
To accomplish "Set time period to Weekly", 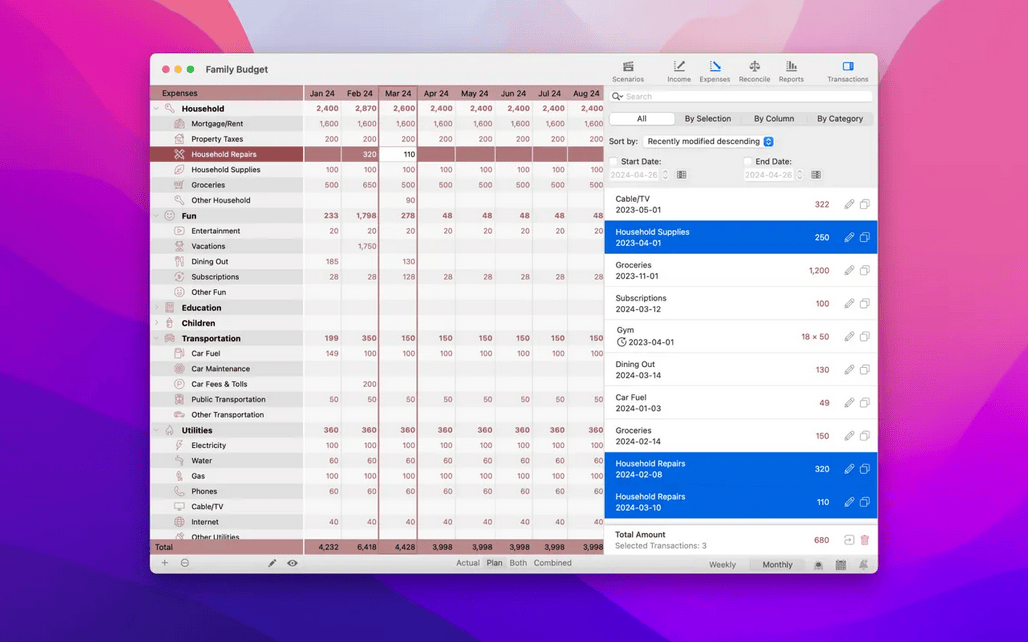I will 722,565.
